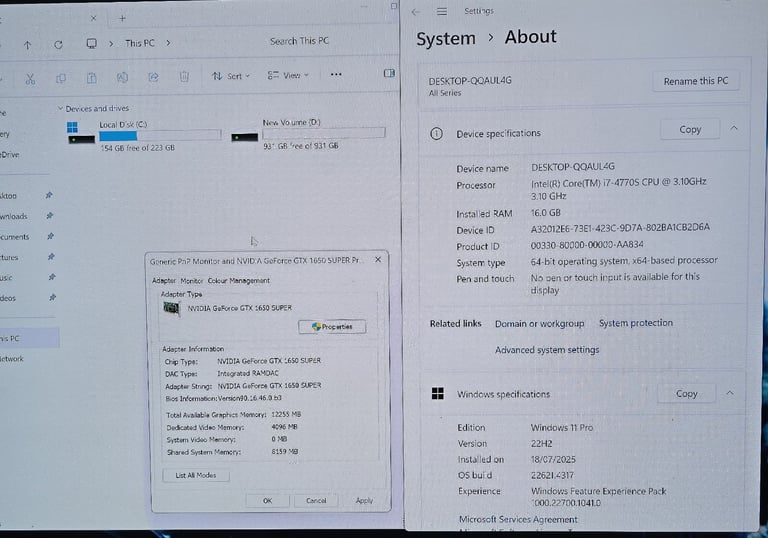Click the Product ID value 00330-80000-00000-AA834
This screenshot has width=768, height=538.
click(x=587, y=245)
